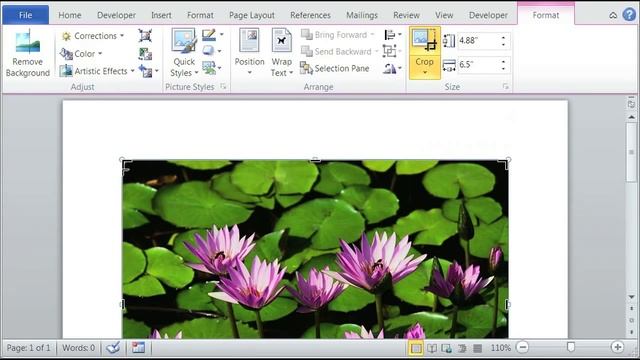This screenshot has width=640, height=360.
Task: Click the 110% zoom level
Action: pyautogui.click(x=500, y=348)
